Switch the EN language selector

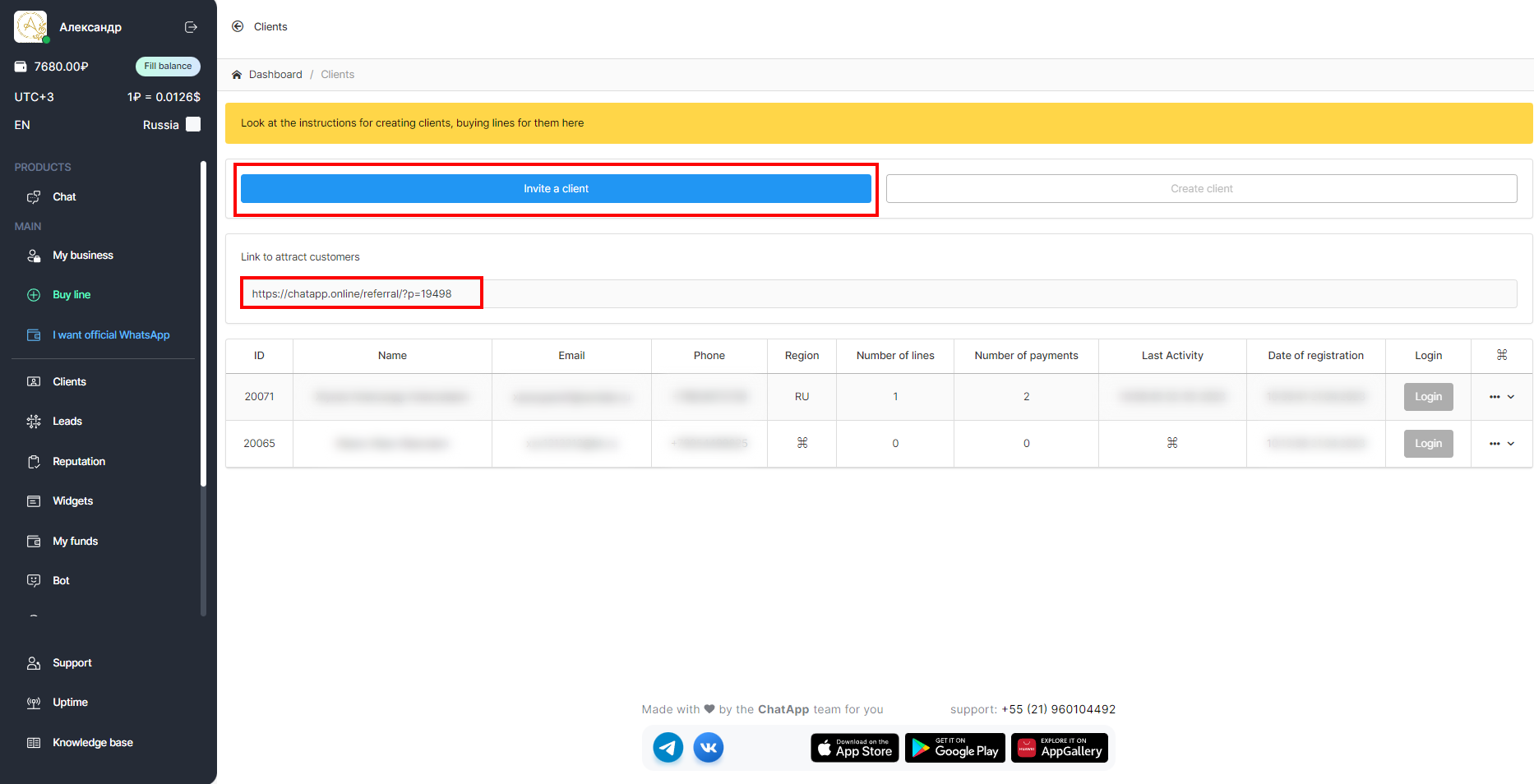point(22,125)
